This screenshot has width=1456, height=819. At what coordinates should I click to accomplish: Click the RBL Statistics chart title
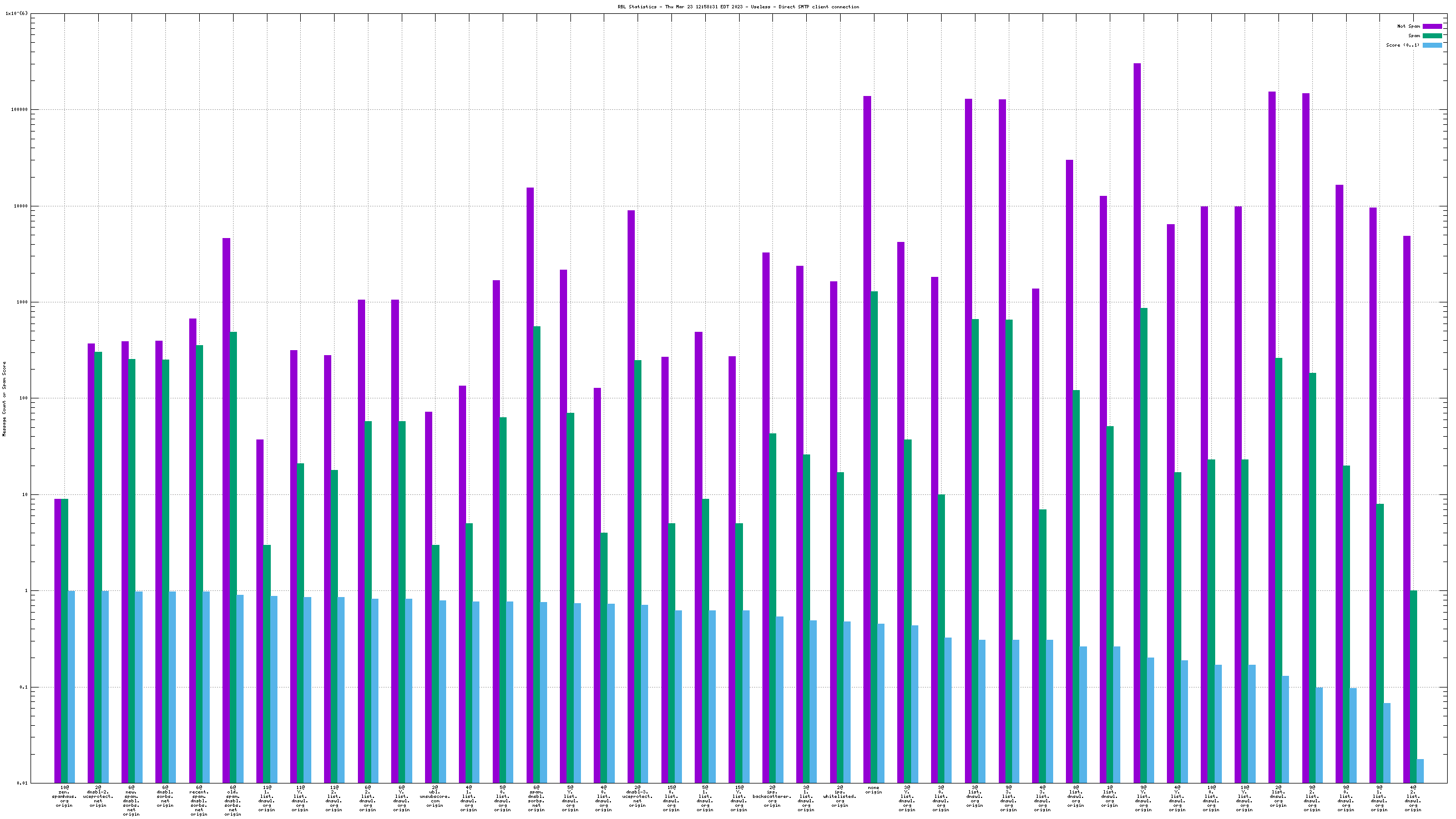[x=738, y=7]
